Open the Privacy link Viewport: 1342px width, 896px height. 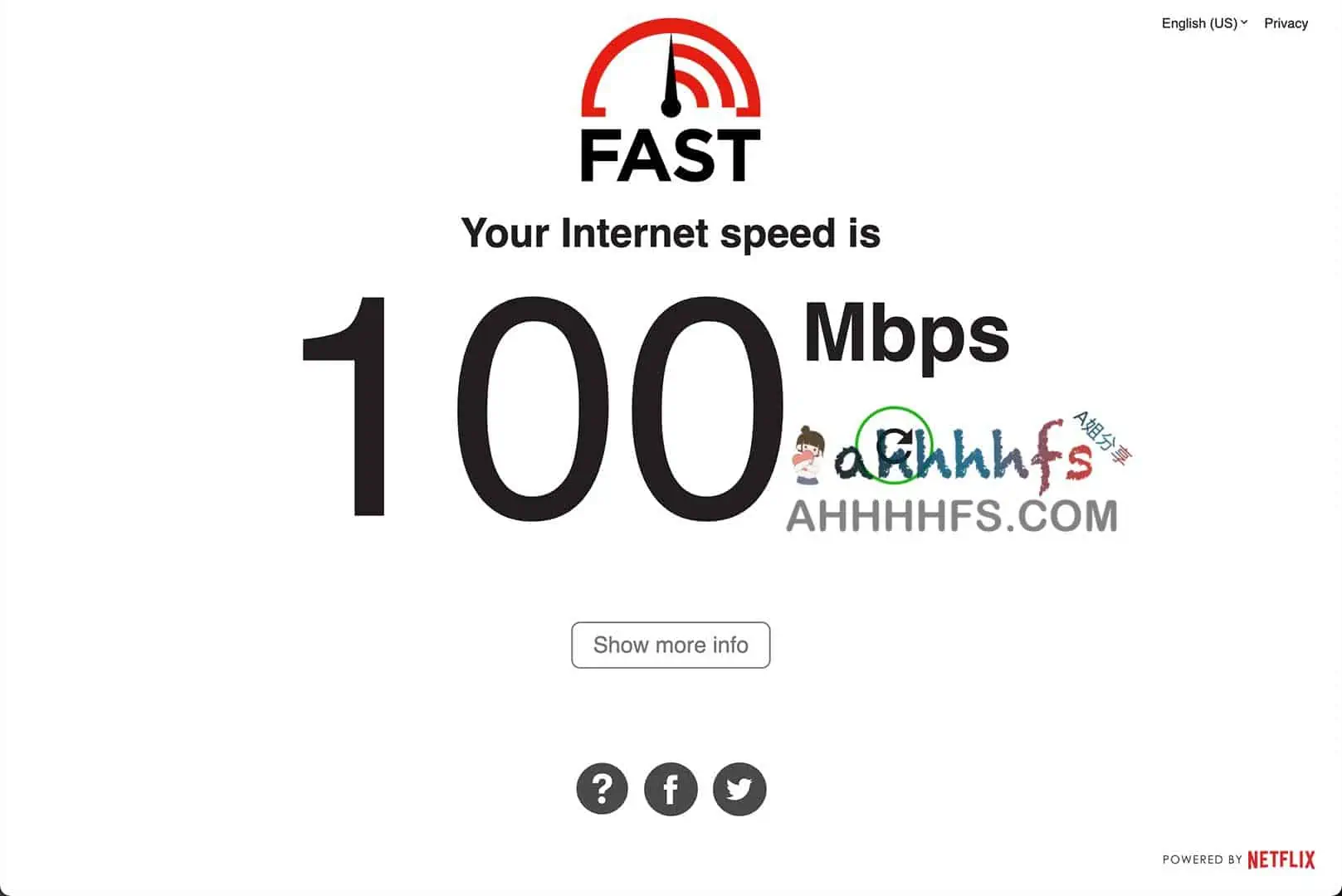point(1286,23)
